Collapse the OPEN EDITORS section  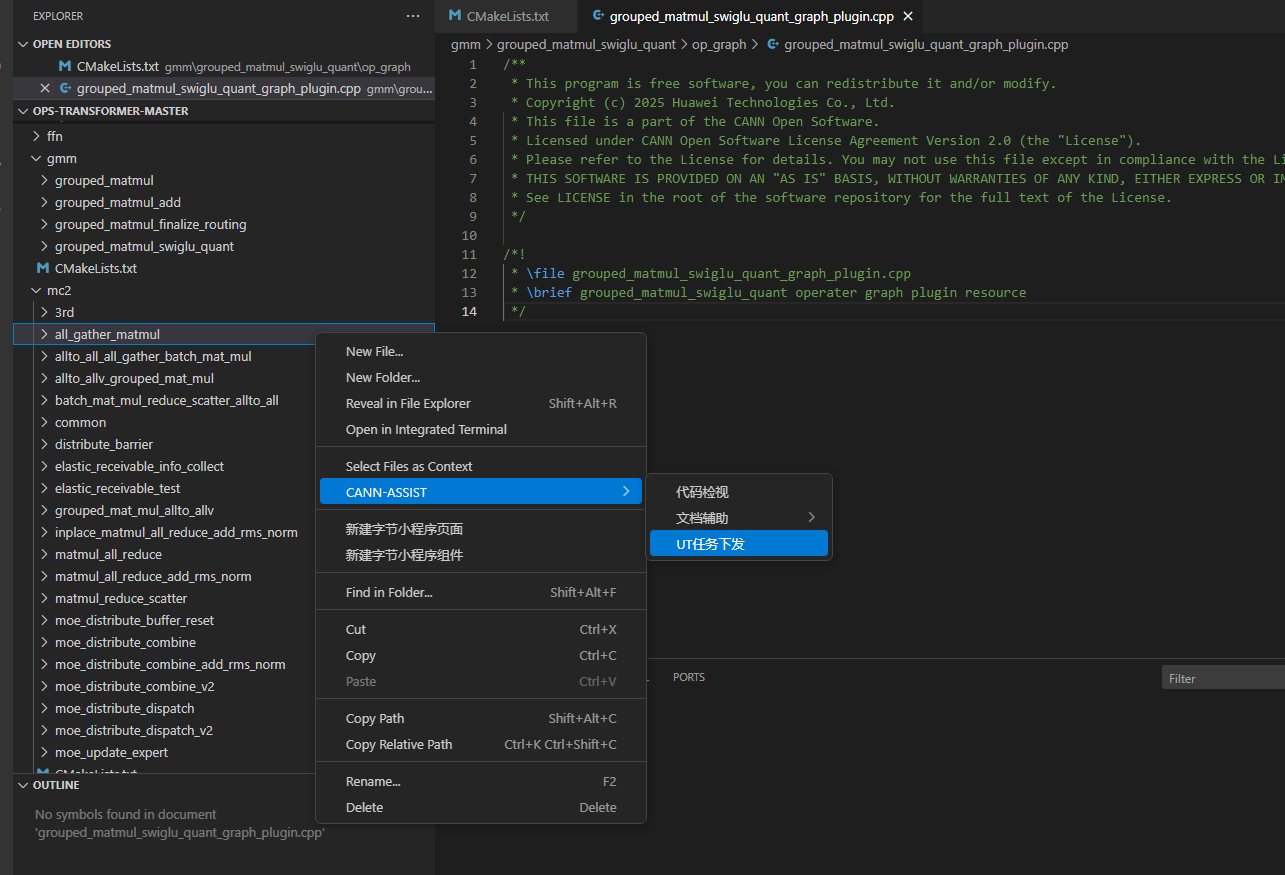(24, 44)
